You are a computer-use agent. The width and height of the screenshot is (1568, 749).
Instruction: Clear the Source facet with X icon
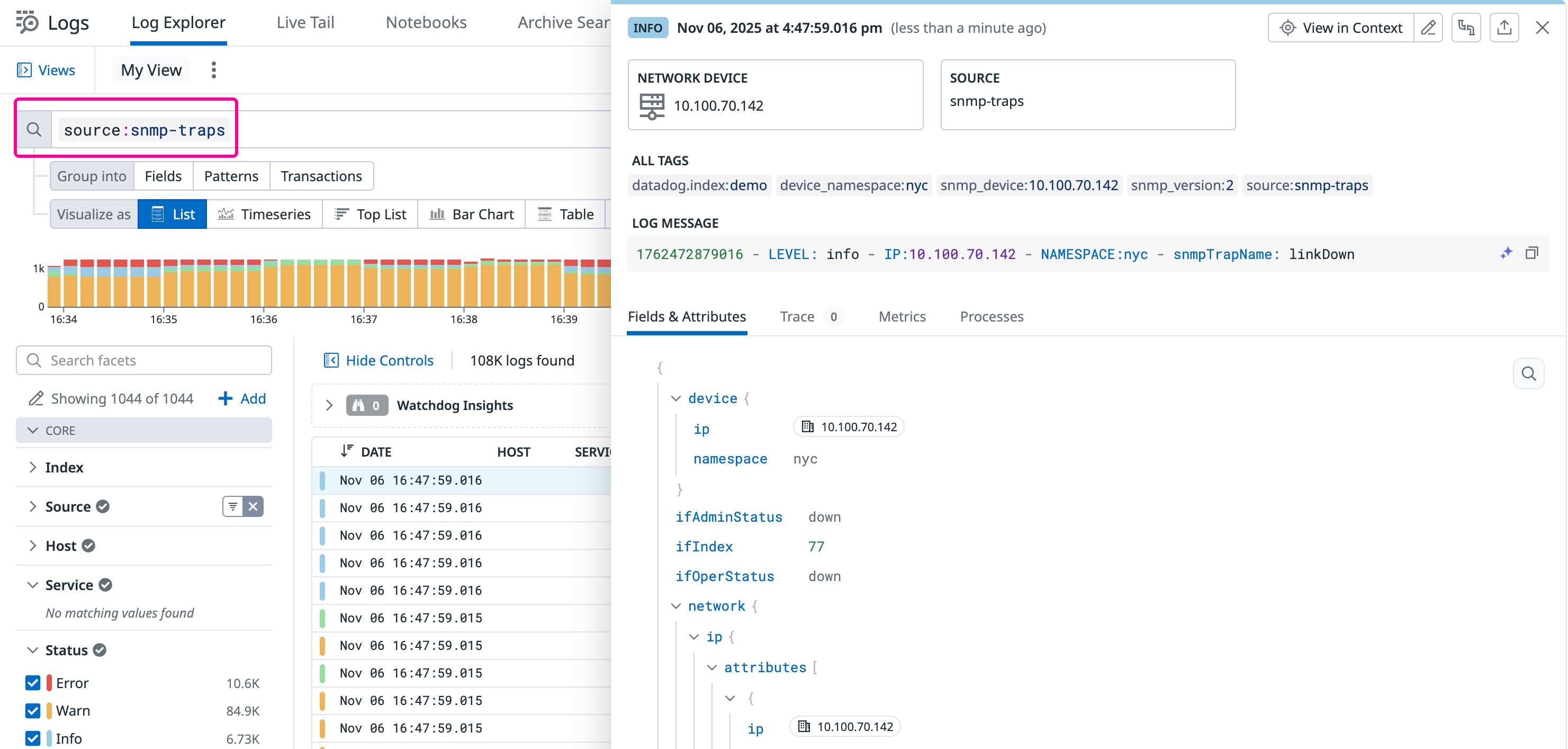pos(253,506)
